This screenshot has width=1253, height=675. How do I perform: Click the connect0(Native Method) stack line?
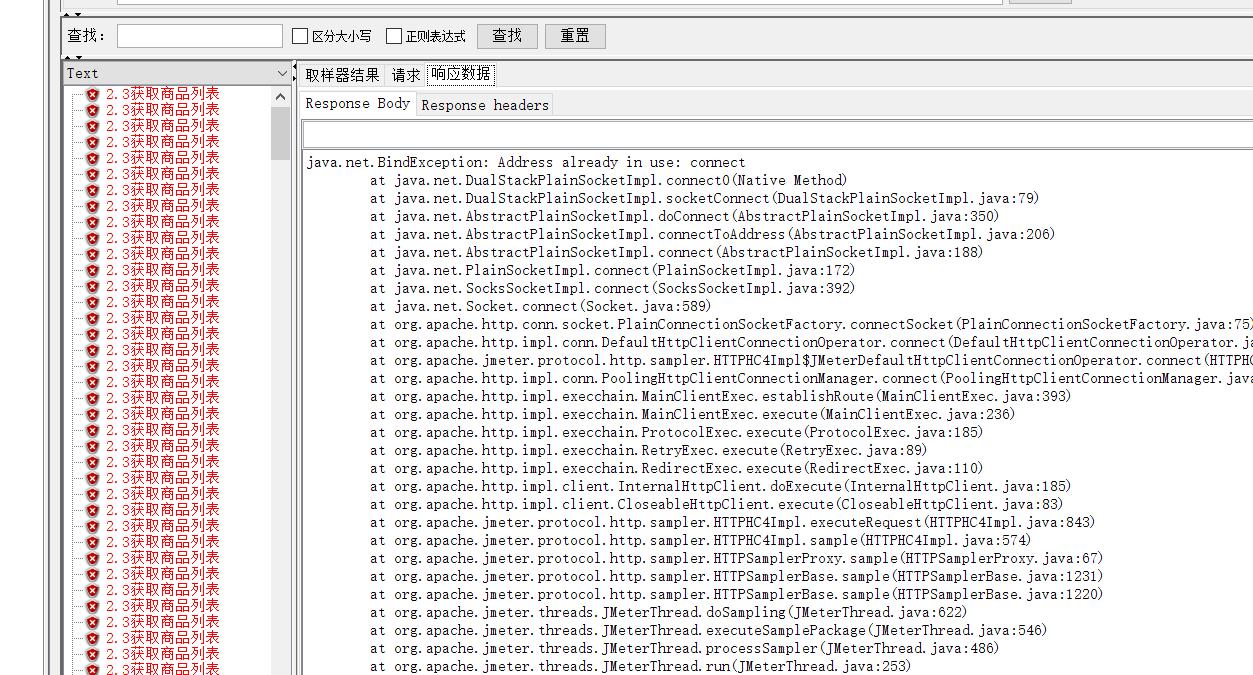[608, 180]
